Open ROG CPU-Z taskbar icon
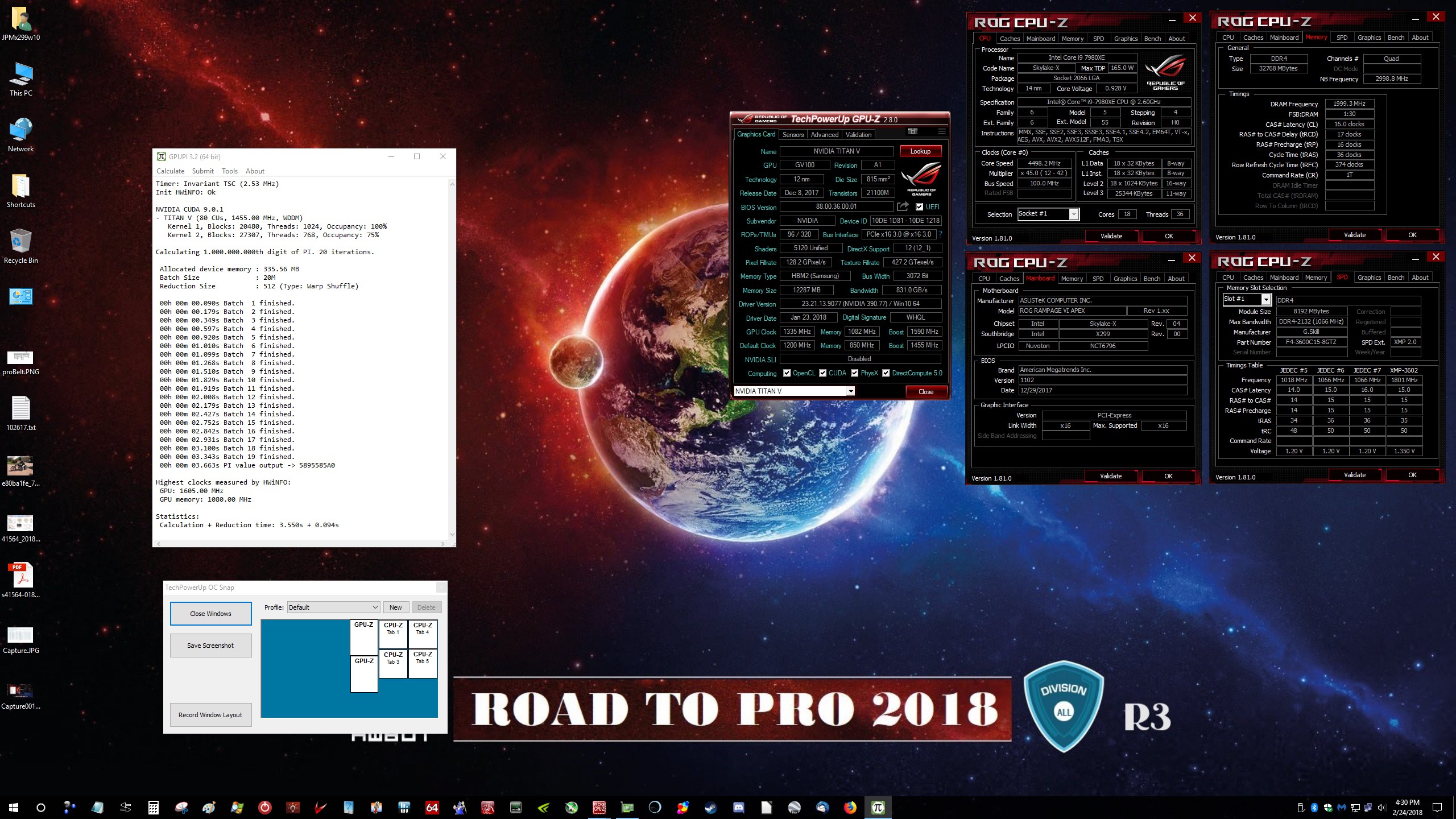1456x819 pixels. [x=599, y=807]
